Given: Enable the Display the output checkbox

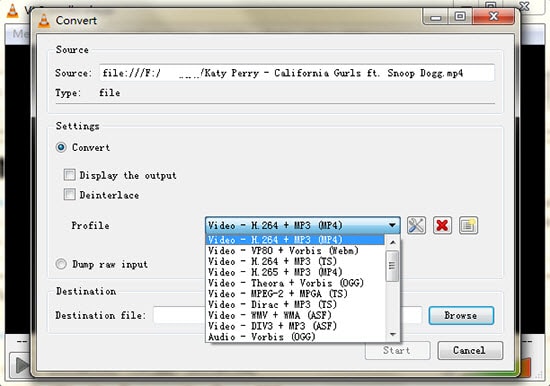Looking at the screenshot, I should click(x=69, y=174).
